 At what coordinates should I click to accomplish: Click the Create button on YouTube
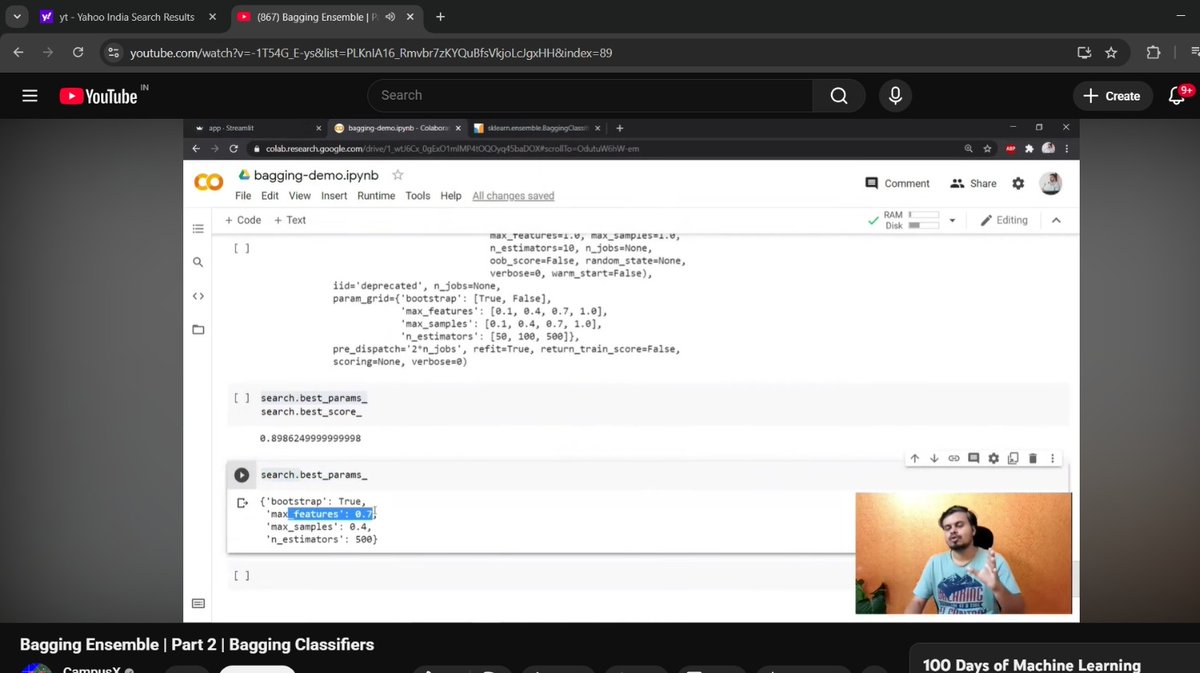pyautogui.click(x=1112, y=96)
